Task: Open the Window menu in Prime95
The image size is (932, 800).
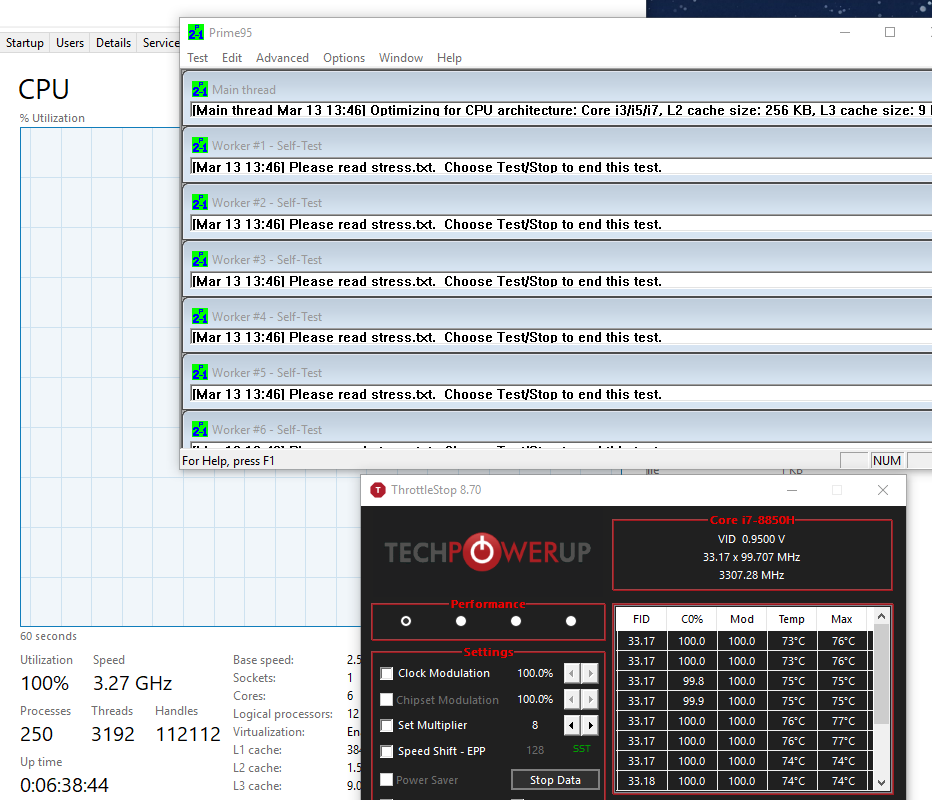Action: [x=401, y=58]
